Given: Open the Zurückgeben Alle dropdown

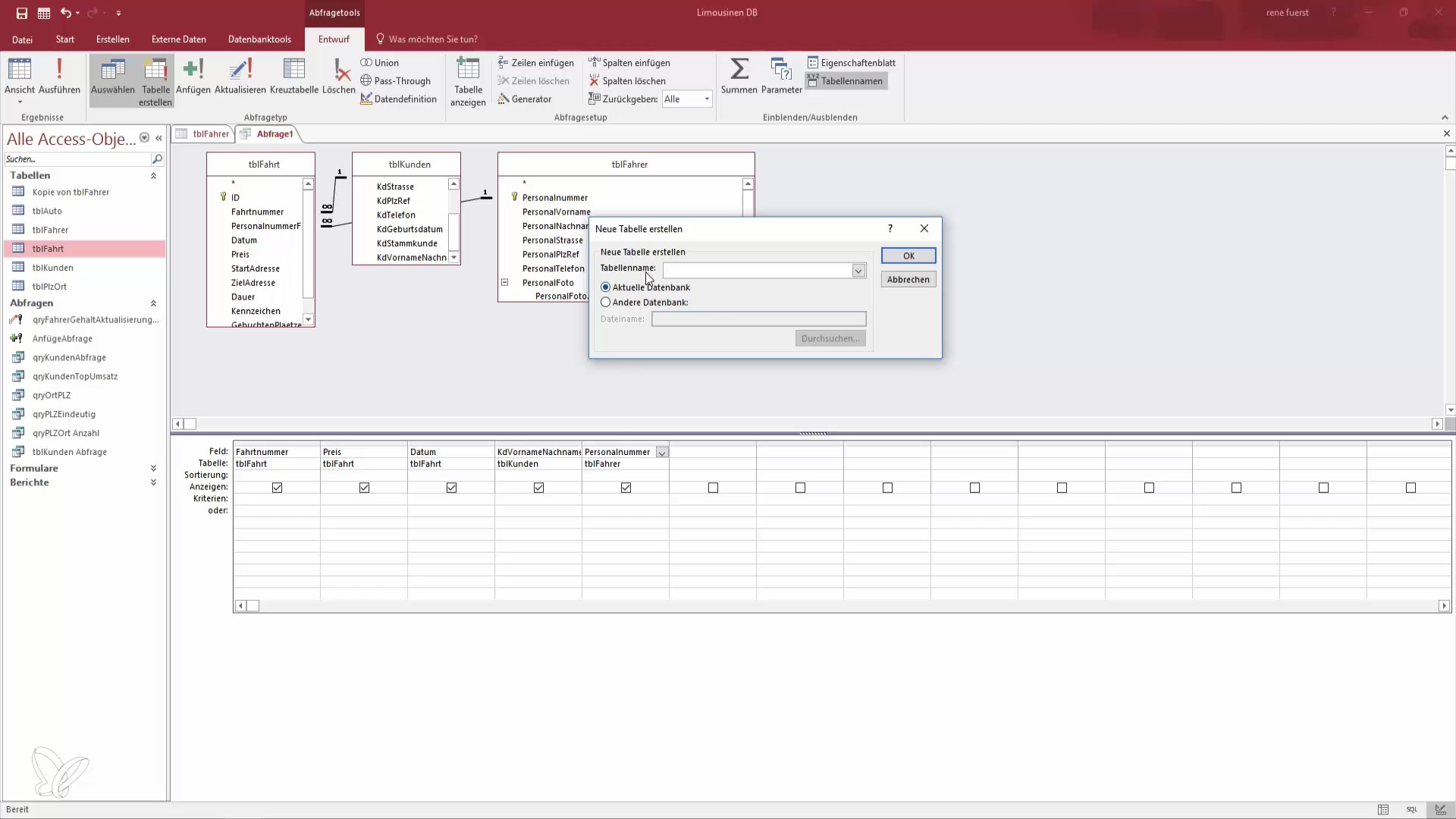Looking at the screenshot, I should [x=706, y=99].
